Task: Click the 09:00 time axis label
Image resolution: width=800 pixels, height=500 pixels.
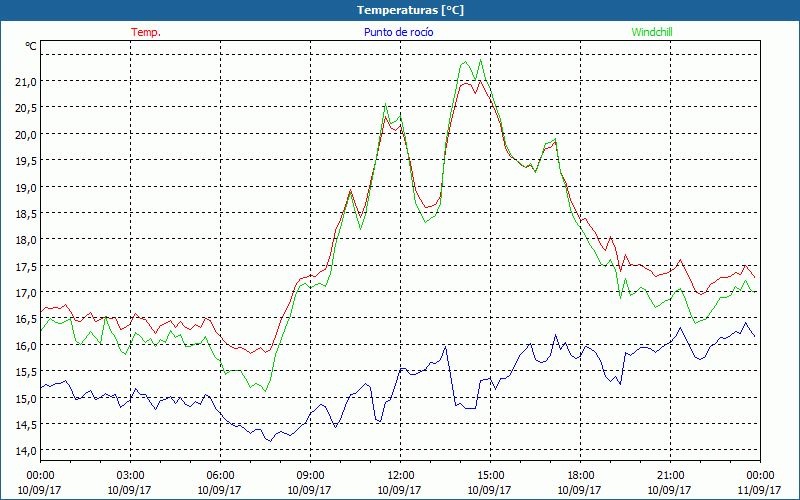Action: (310, 476)
